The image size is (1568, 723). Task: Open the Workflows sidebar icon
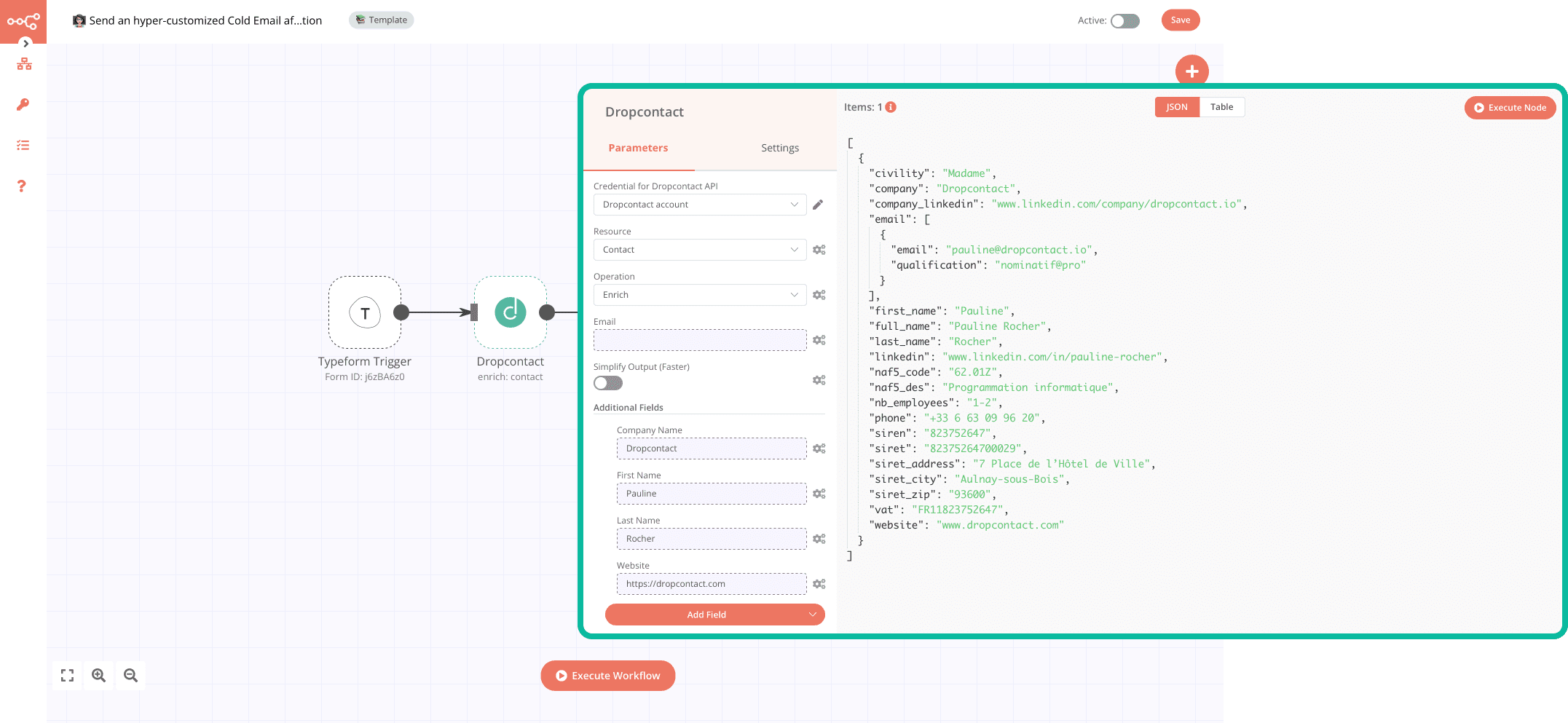24,64
